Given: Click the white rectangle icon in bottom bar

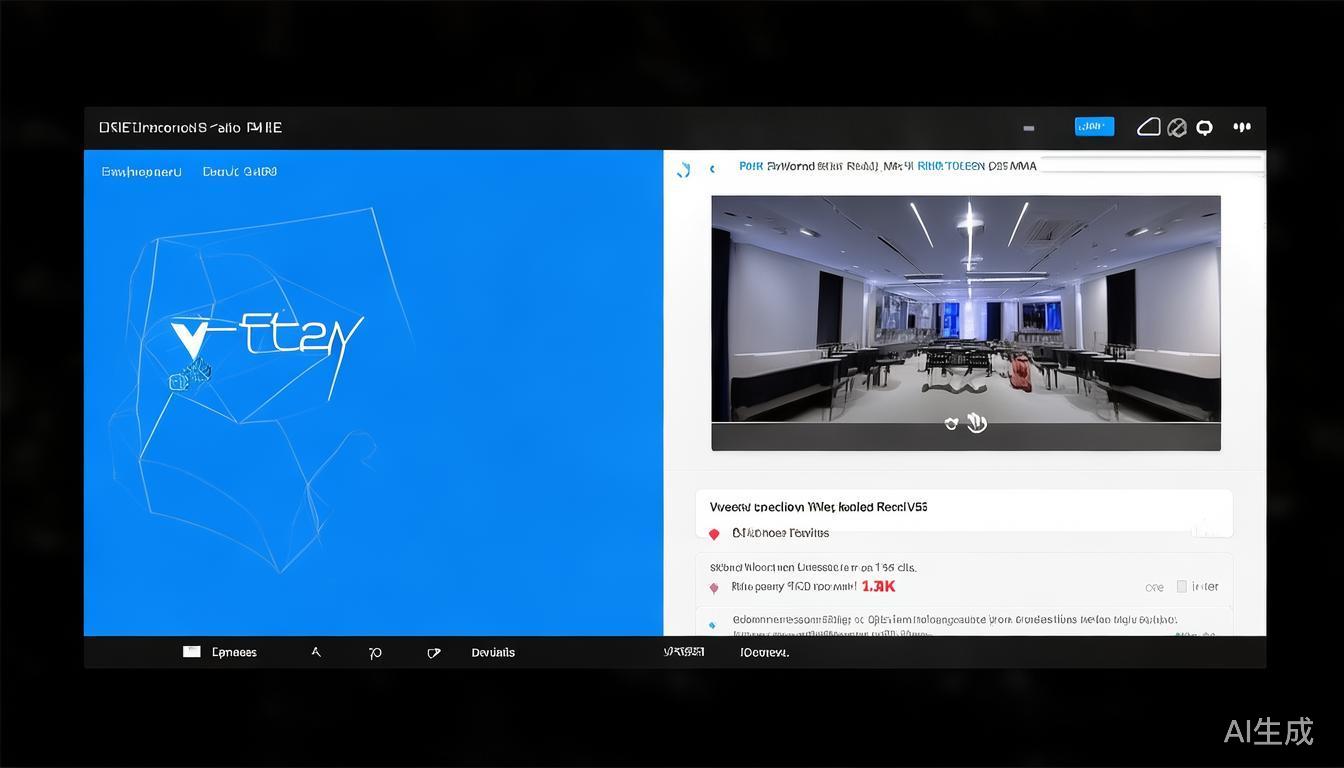Looking at the screenshot, I should [x=191, y=652].
